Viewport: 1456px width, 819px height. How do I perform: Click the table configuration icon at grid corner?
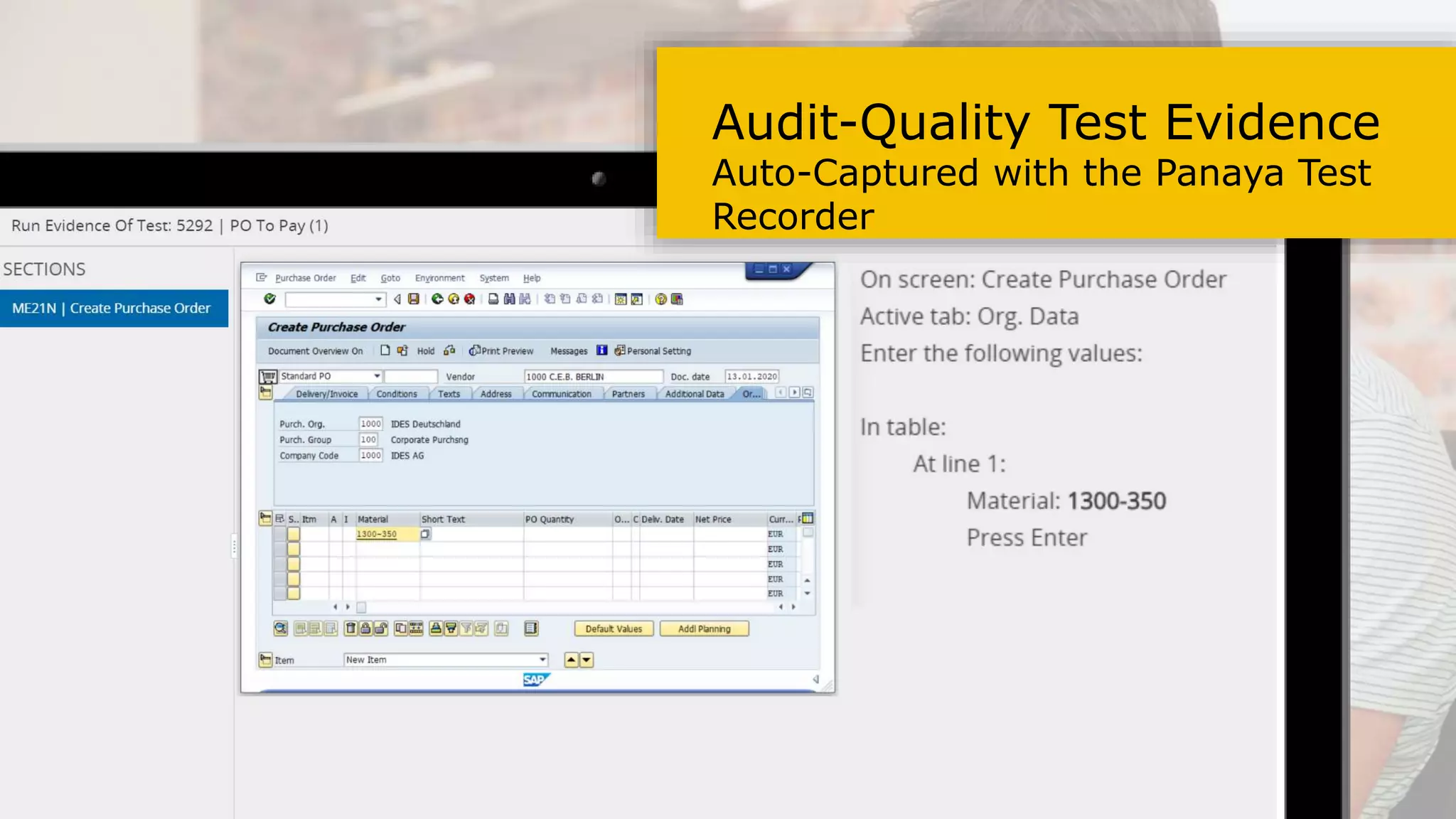[808, 519]
